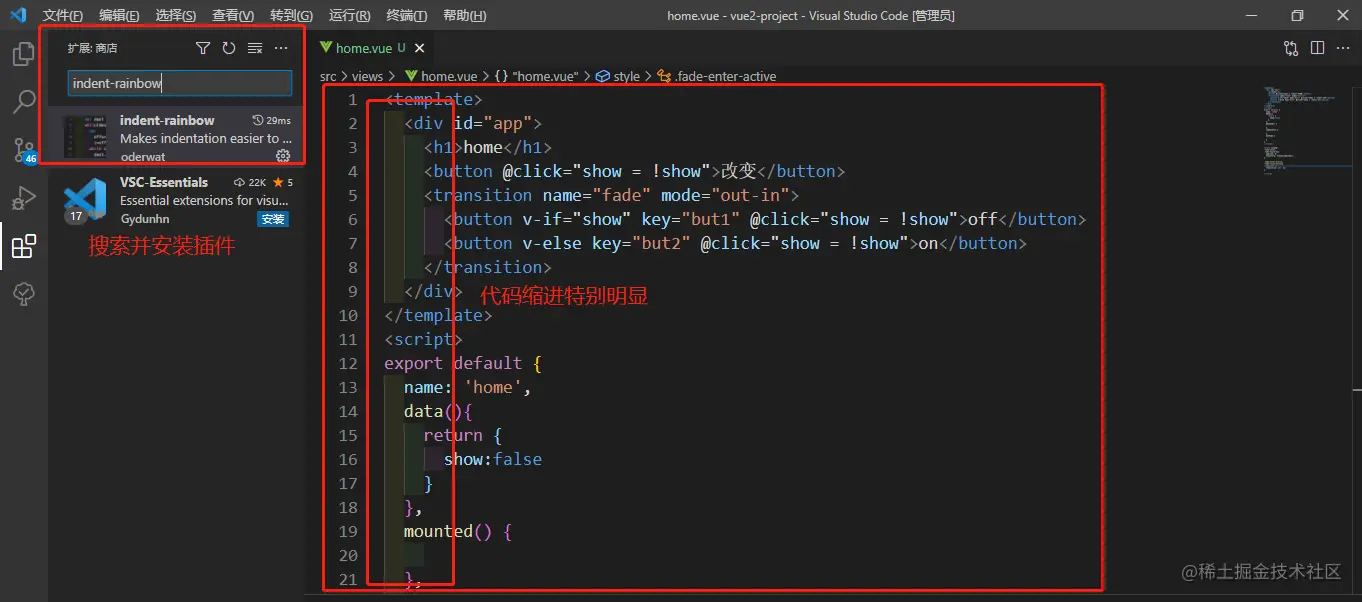Open indent-rainbow manage gear icon

pyautogui.click(x=283, y=156)
